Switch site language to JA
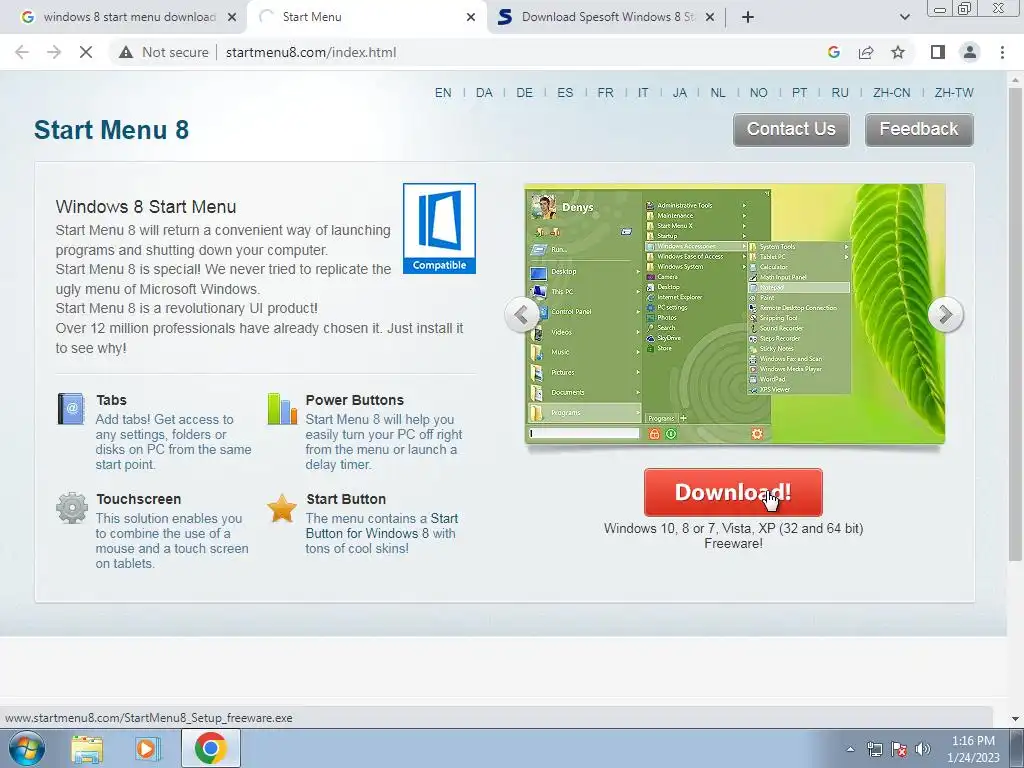Viewport: 1024px width, 768px height. [x=680, y=93]
